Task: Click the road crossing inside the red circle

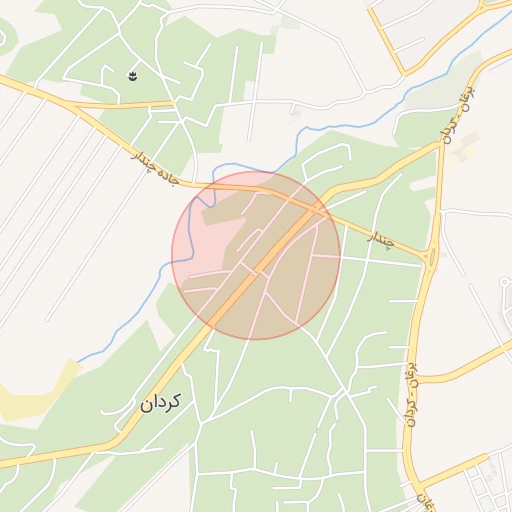Action: tap(313, 210)
